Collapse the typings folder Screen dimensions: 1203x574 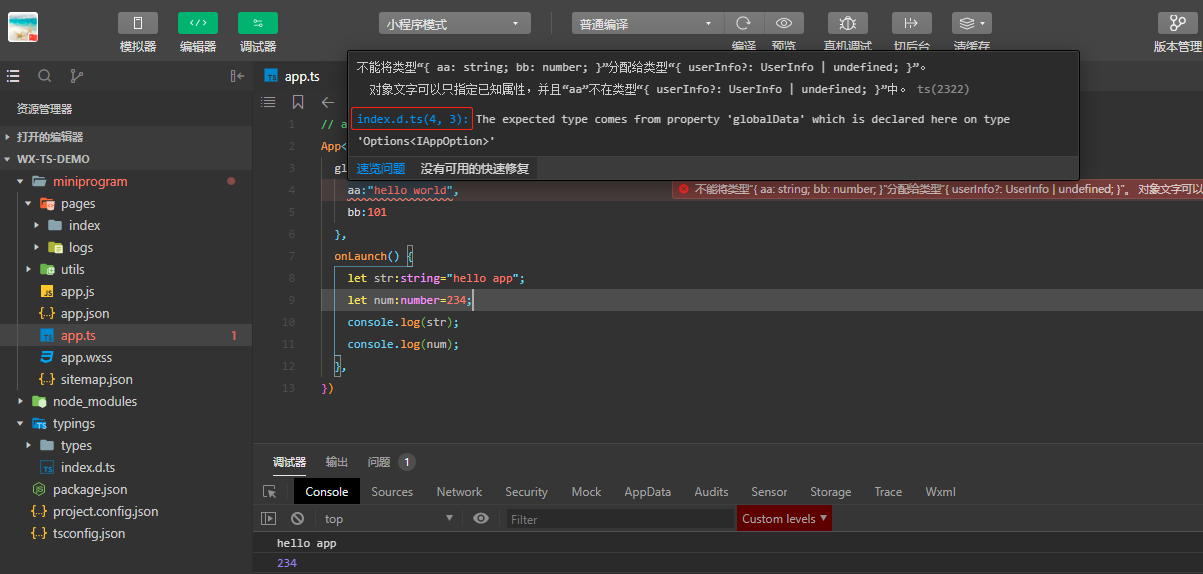point(126,423)
